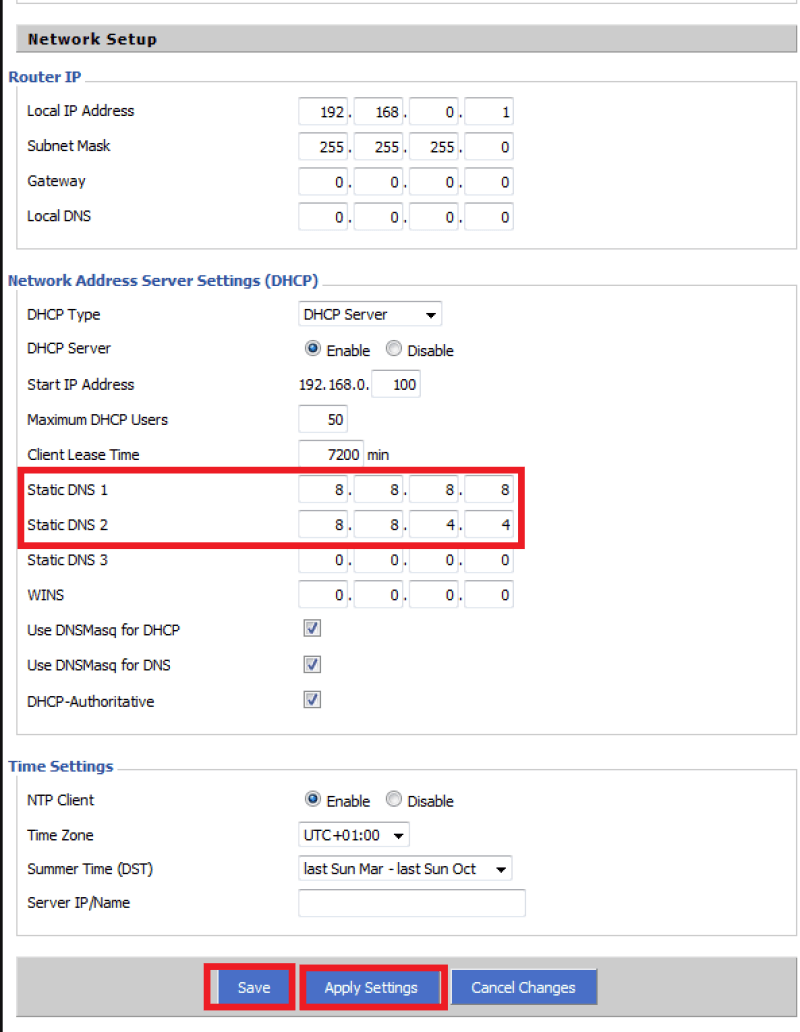The image size is (800, 1032).
Task: Toggle Use DNSMasq for DNS checkbox
Action: 312,664
